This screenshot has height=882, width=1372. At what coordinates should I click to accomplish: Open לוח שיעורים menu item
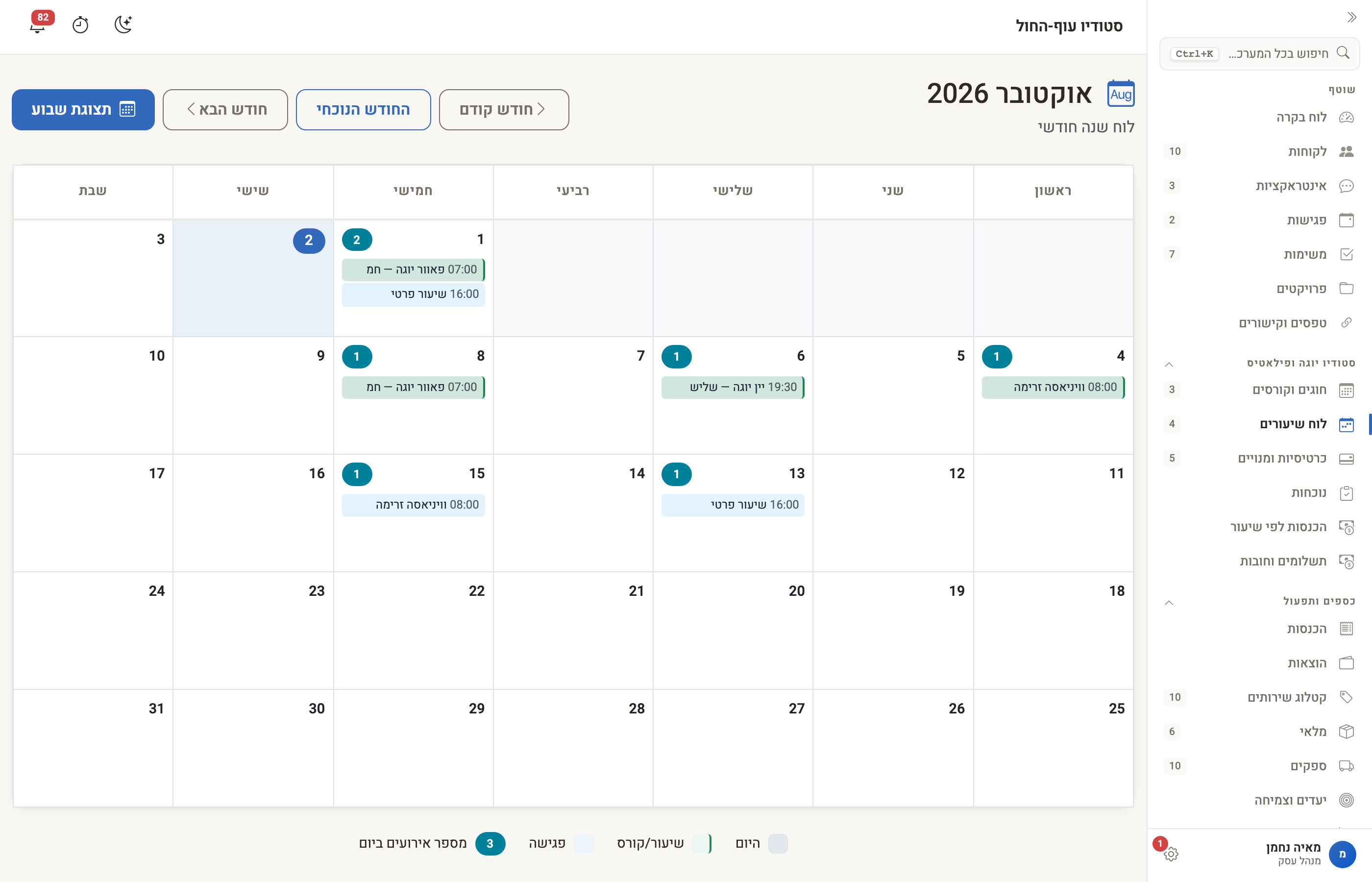click(x=1260, y=424)
